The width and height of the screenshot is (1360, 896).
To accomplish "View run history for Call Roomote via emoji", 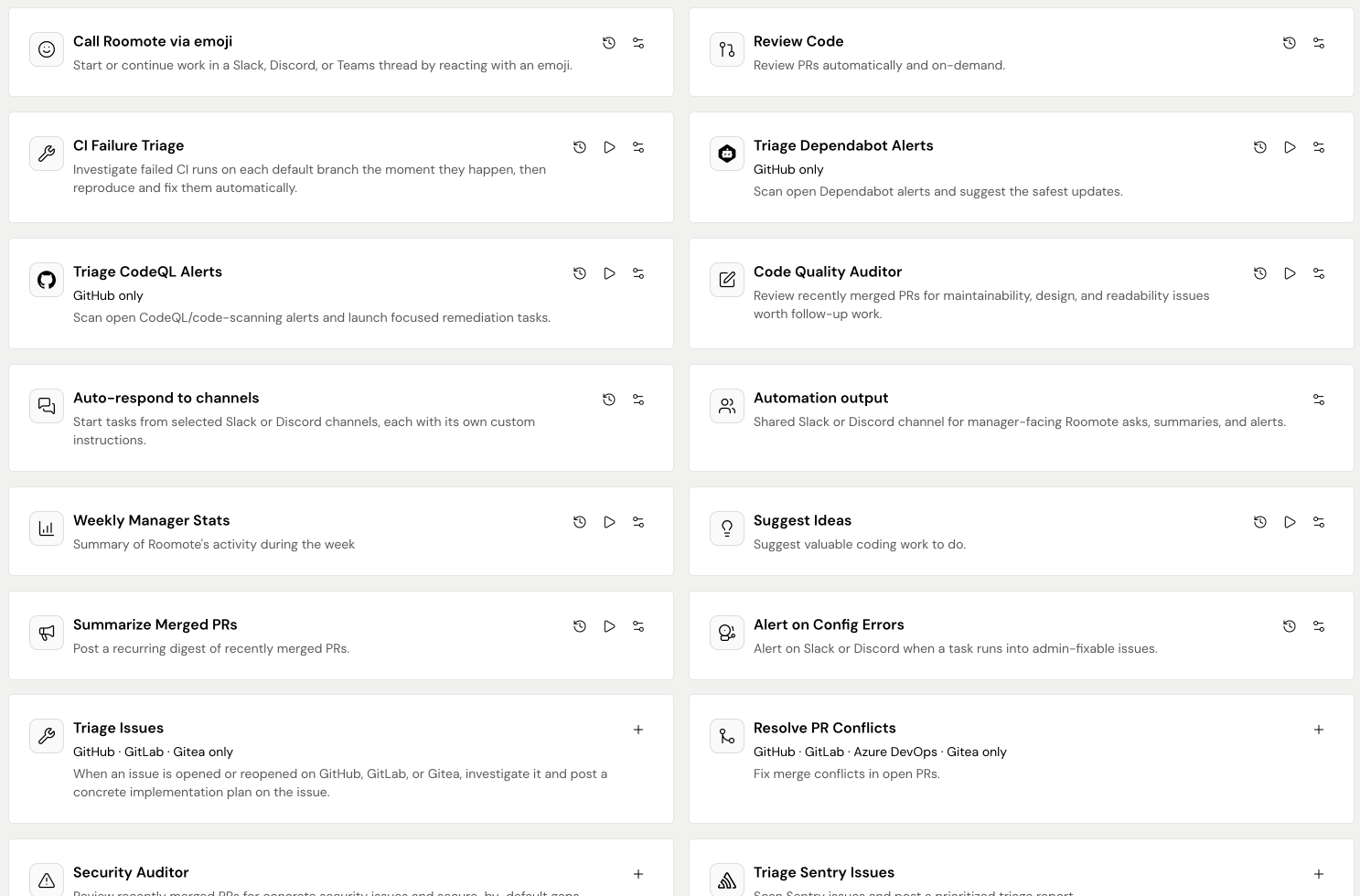I will 609,43.
